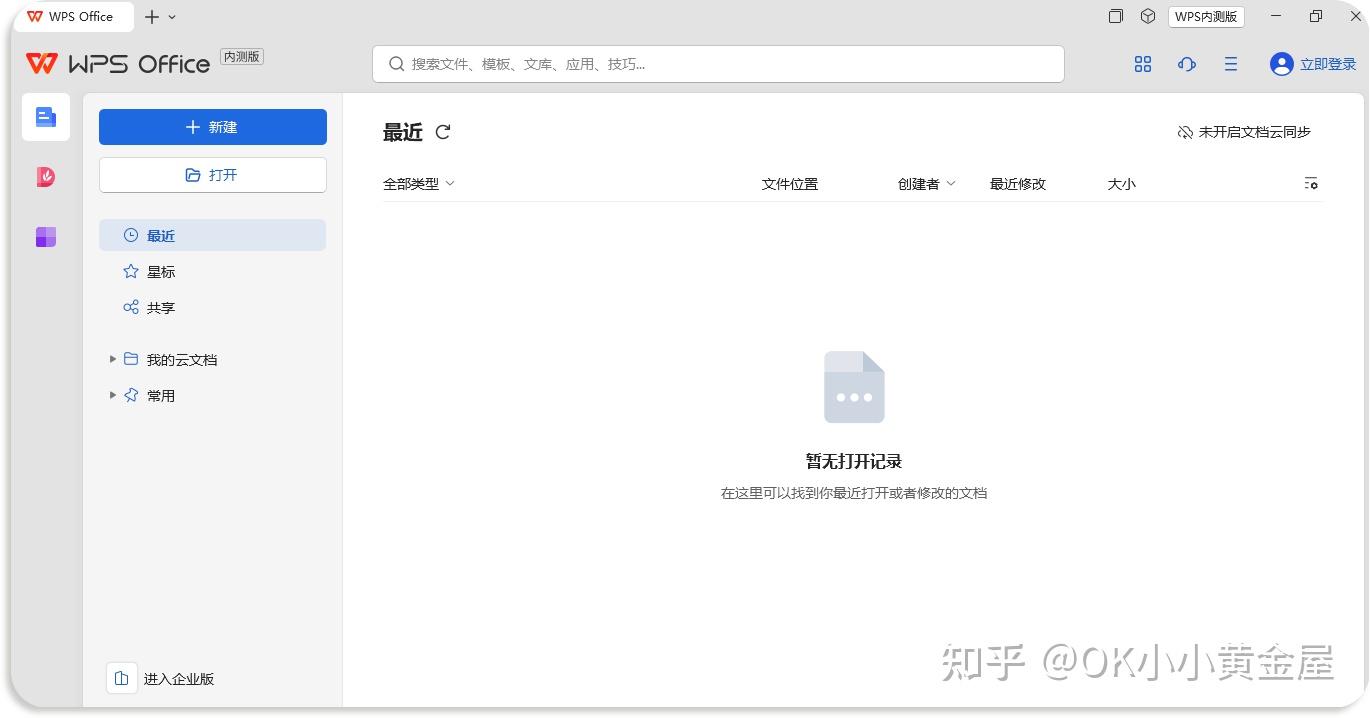Image resolution: width=1370 pixels, height=718 pixels.
Task: Select 星标 in the left navigation
Action: [160, 271]
